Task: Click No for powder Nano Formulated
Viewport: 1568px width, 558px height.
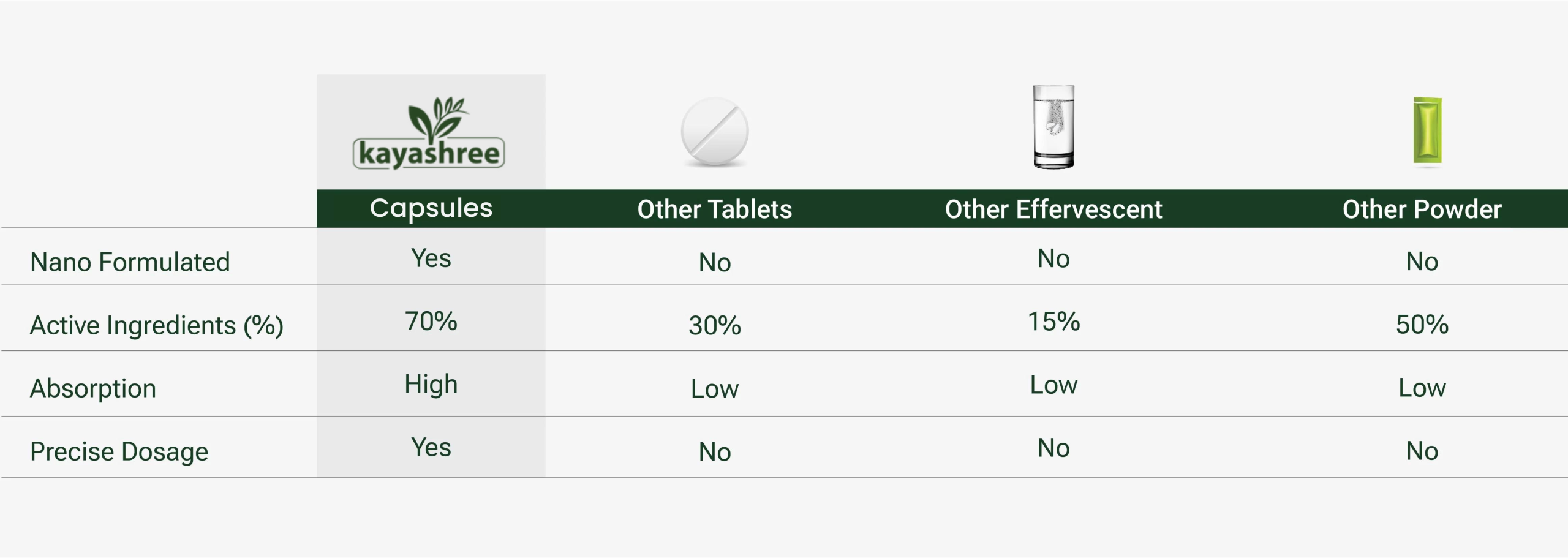Action: 1422,262
